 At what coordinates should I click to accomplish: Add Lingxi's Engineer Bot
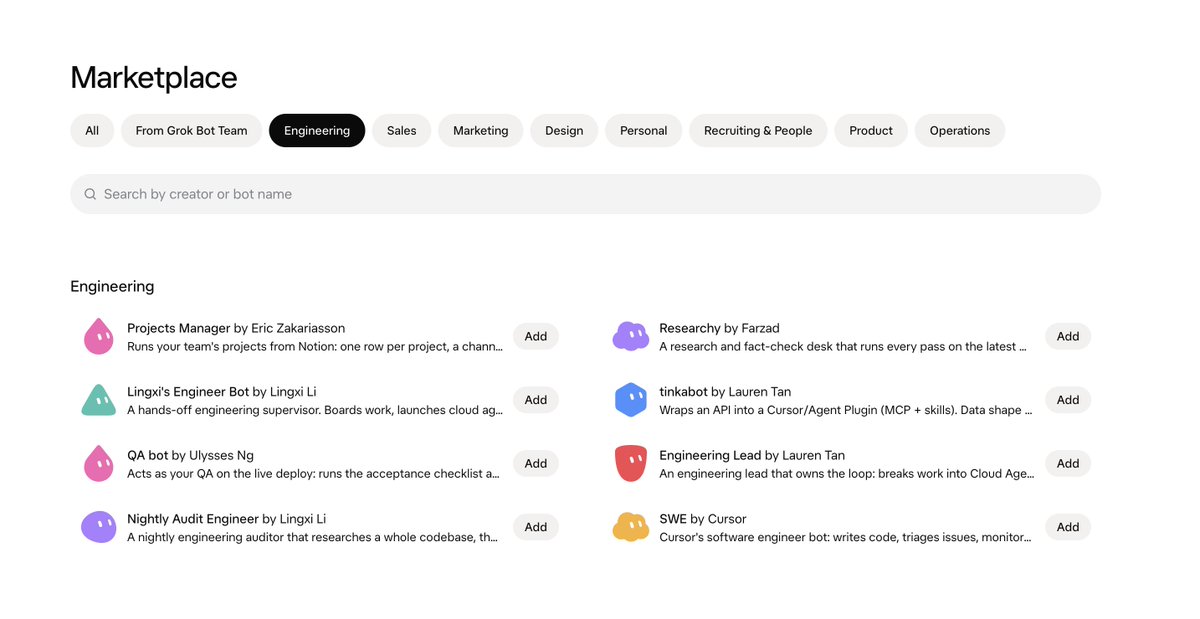(x=536, y=400)
